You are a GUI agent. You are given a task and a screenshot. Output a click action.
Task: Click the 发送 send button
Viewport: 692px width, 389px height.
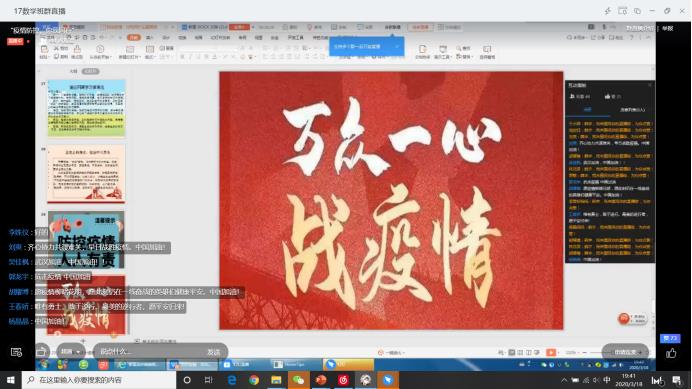pos(214,352)
